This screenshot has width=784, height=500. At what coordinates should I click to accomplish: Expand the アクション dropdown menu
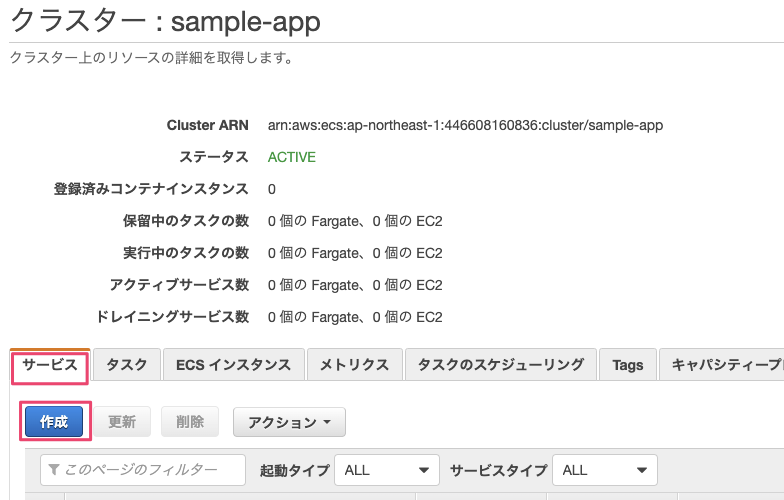(x=289, y=422)
